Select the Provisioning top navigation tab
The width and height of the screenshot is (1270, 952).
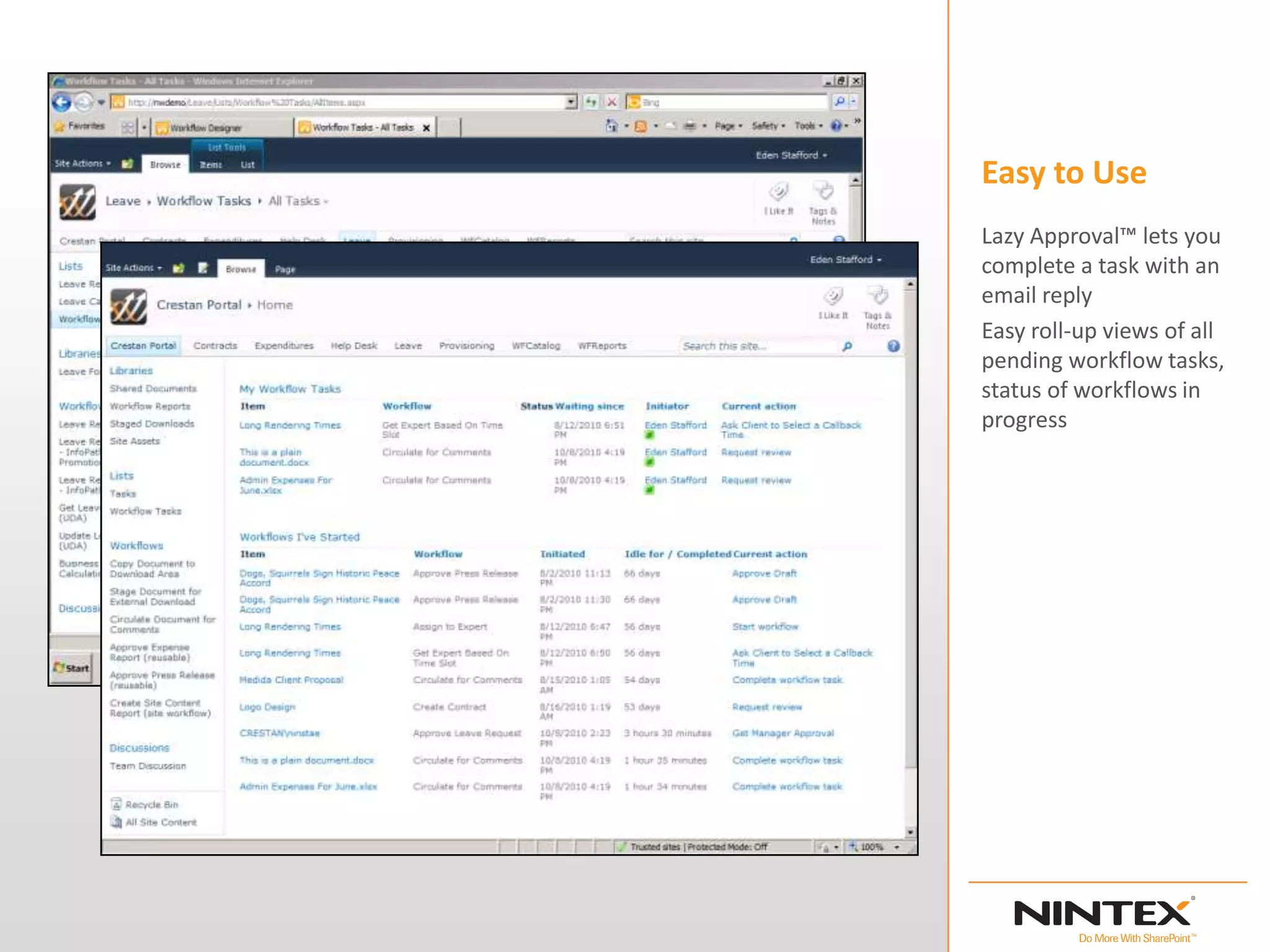tap(466, 346)
